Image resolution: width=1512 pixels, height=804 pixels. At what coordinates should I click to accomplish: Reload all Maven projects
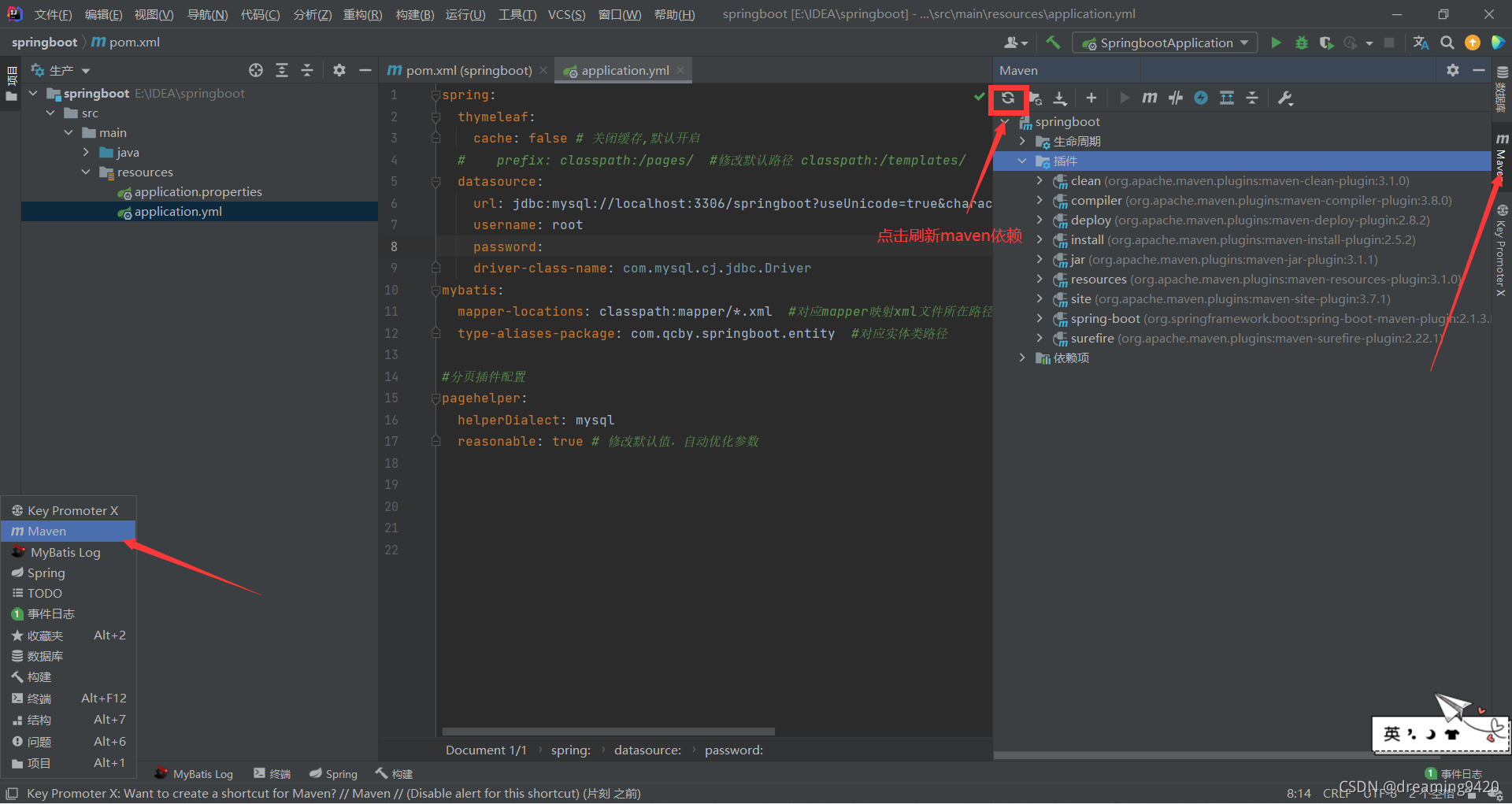1008,98
